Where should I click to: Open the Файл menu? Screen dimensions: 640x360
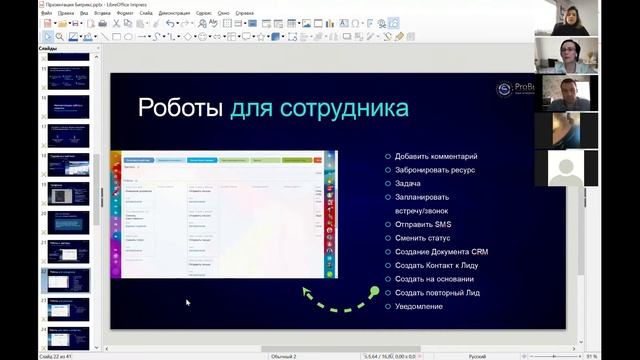tap(47, 13)
